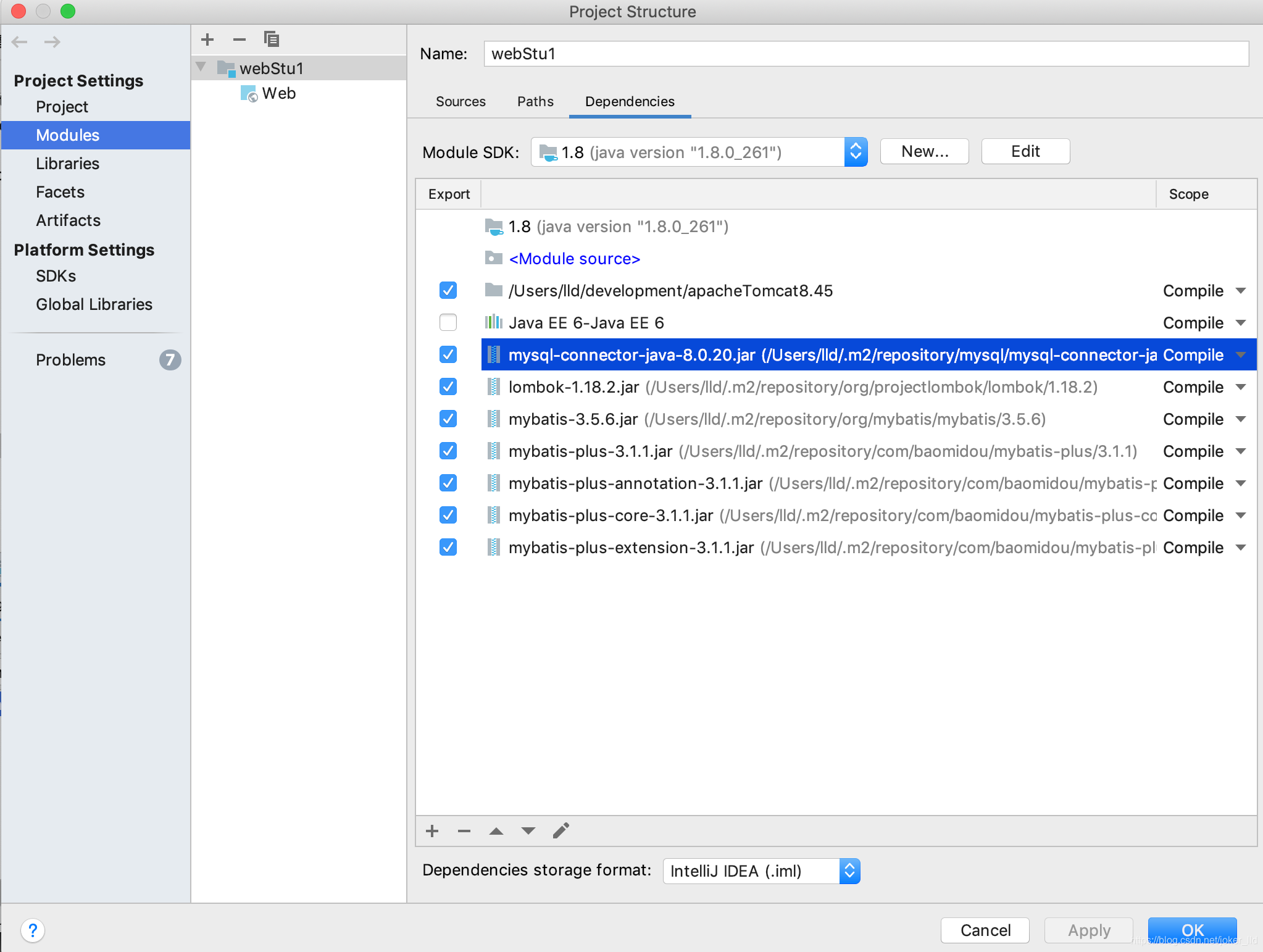Toggle checkbox for Java EE 6 dependency
The height and width of the screenshot is (952, 1263).
tap(448, 323)
